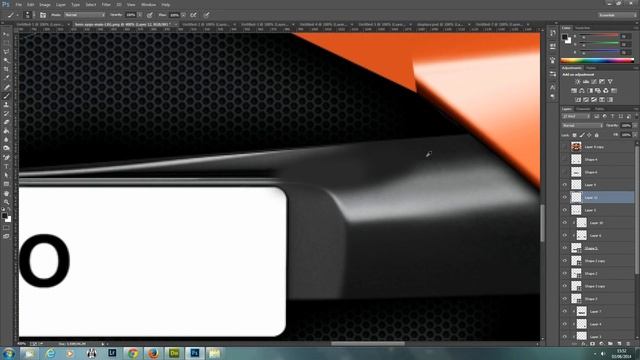640x360 pixels.
Task: Open the Image menu
Action: (45, 4)
